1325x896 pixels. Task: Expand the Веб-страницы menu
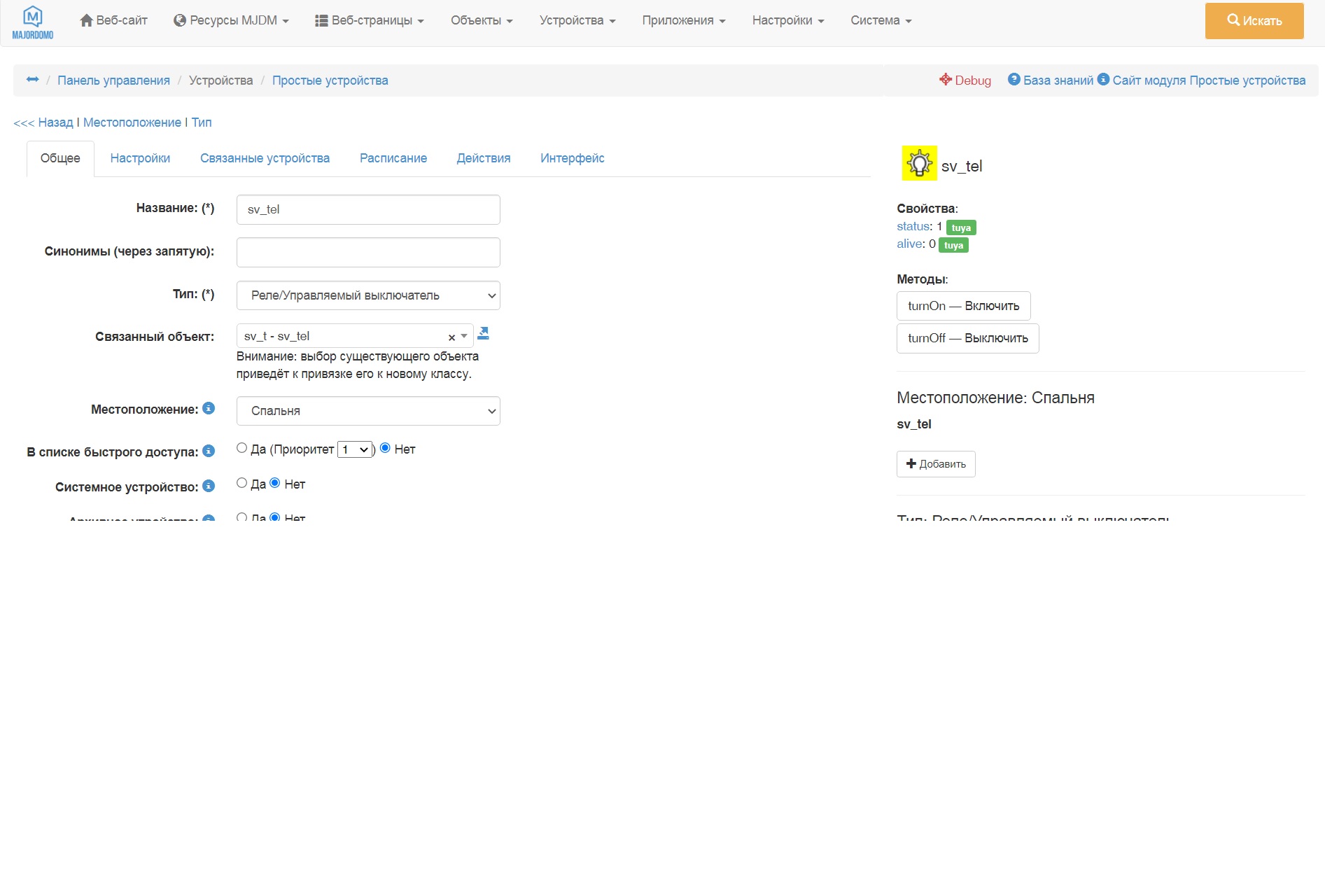(370, 21)
